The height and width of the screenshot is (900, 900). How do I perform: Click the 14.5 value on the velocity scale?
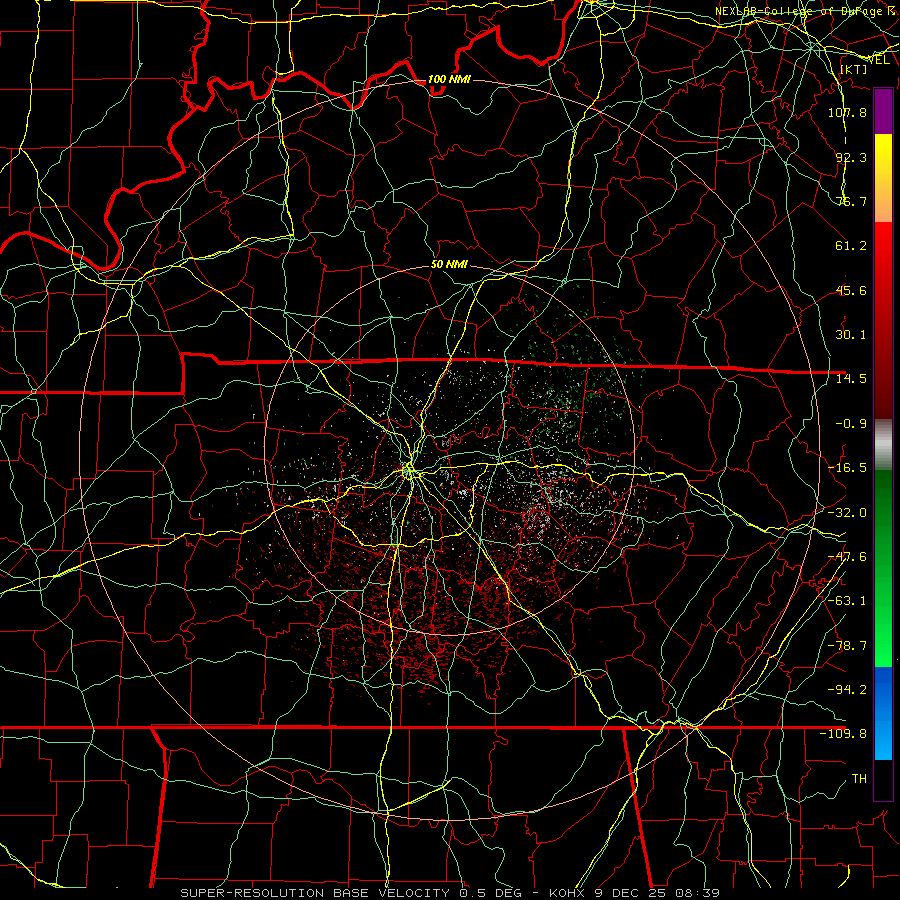pos(851,379)
